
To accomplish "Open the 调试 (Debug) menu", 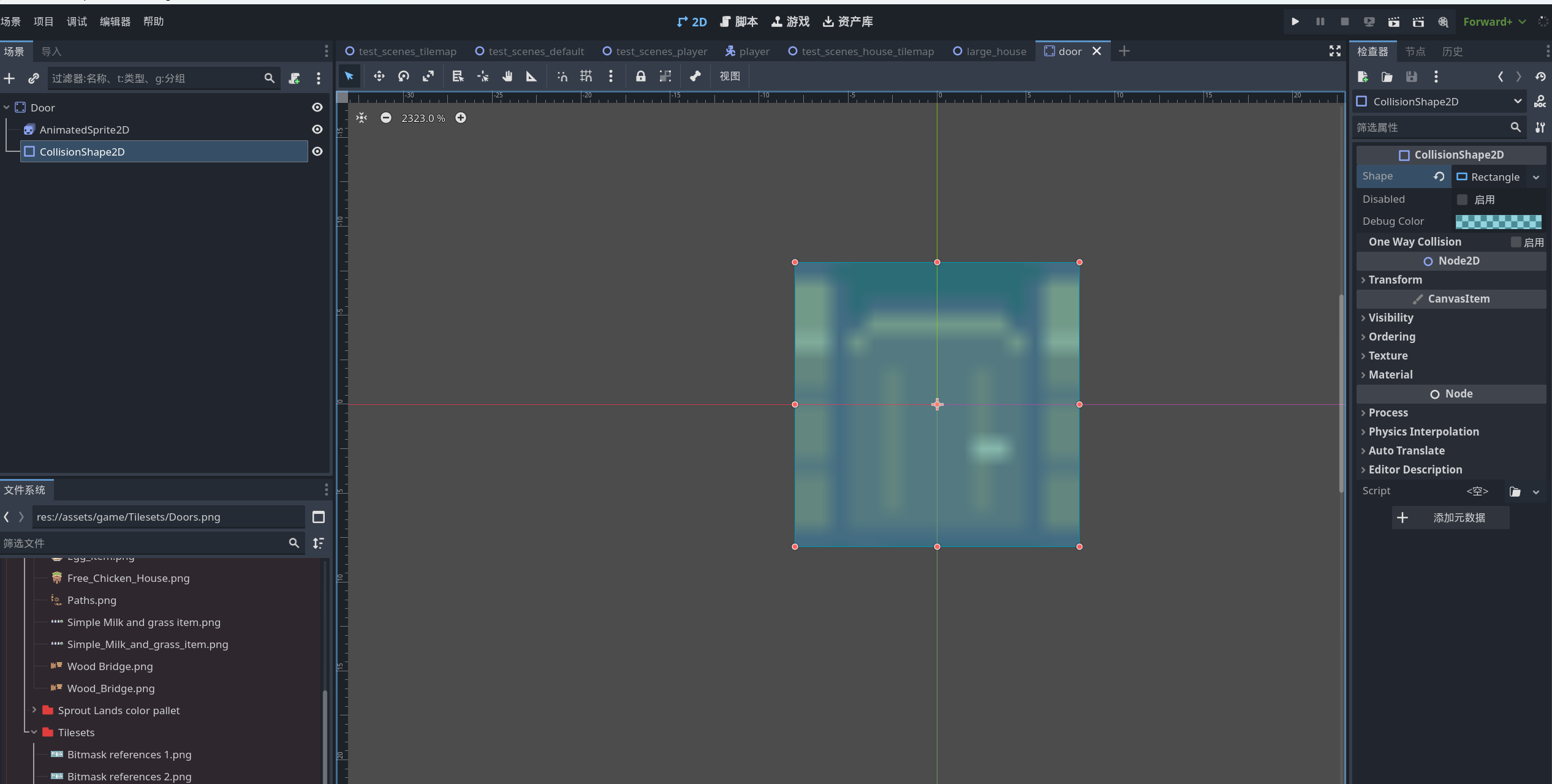I will tap(77, 21).
